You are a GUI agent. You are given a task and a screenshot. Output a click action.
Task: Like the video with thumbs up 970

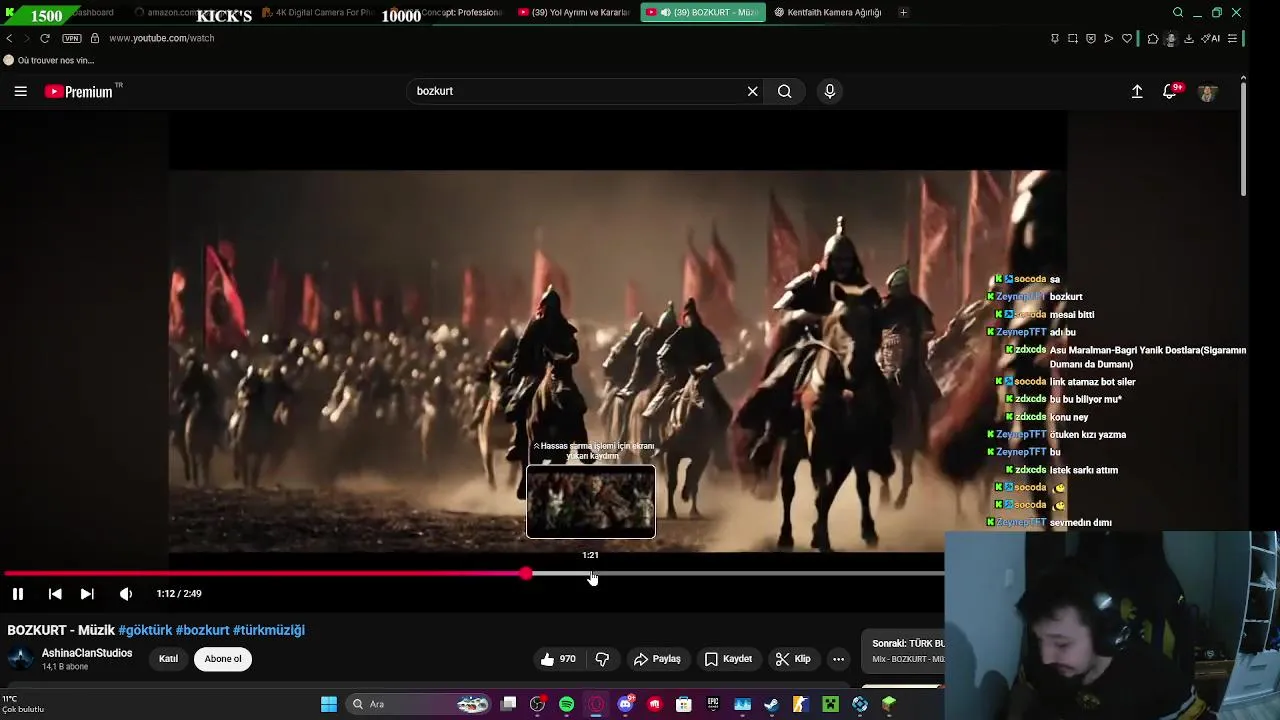[558, 659]
